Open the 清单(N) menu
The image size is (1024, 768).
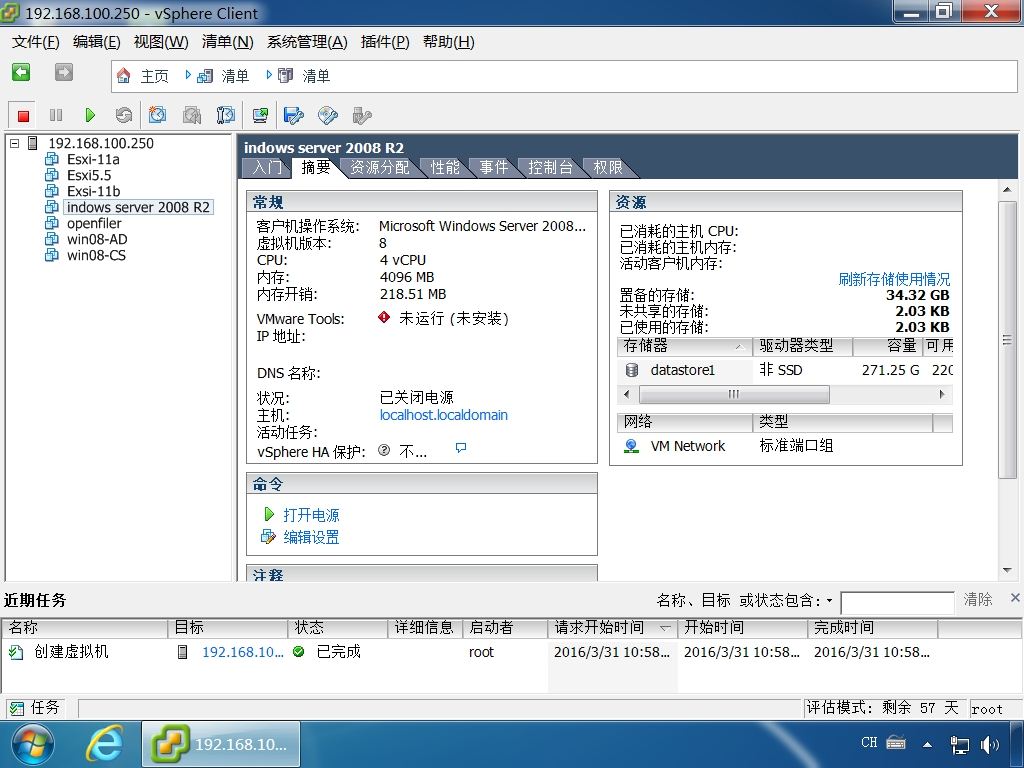[227, 42]
